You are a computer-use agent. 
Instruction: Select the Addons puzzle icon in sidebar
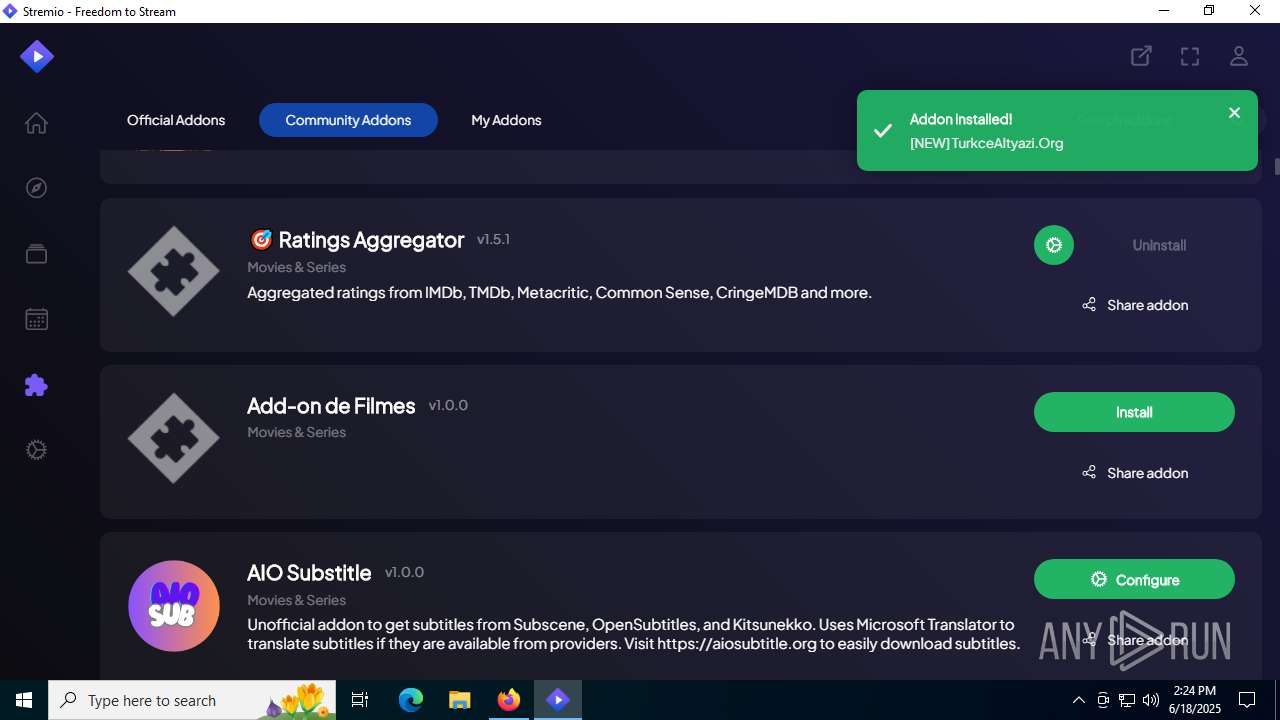point(36,385)
